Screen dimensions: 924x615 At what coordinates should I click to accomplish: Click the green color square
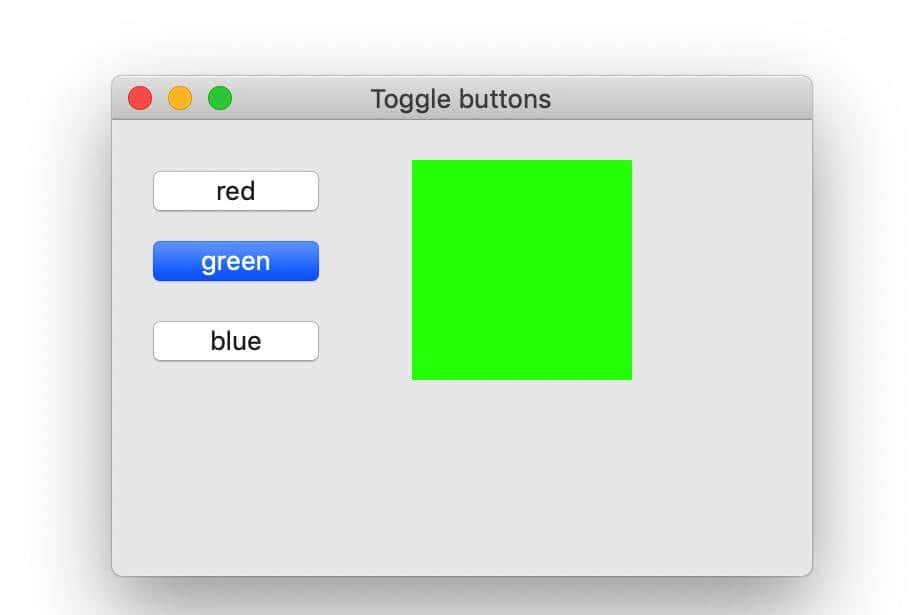pyautogui.click(x=521, y=270)
